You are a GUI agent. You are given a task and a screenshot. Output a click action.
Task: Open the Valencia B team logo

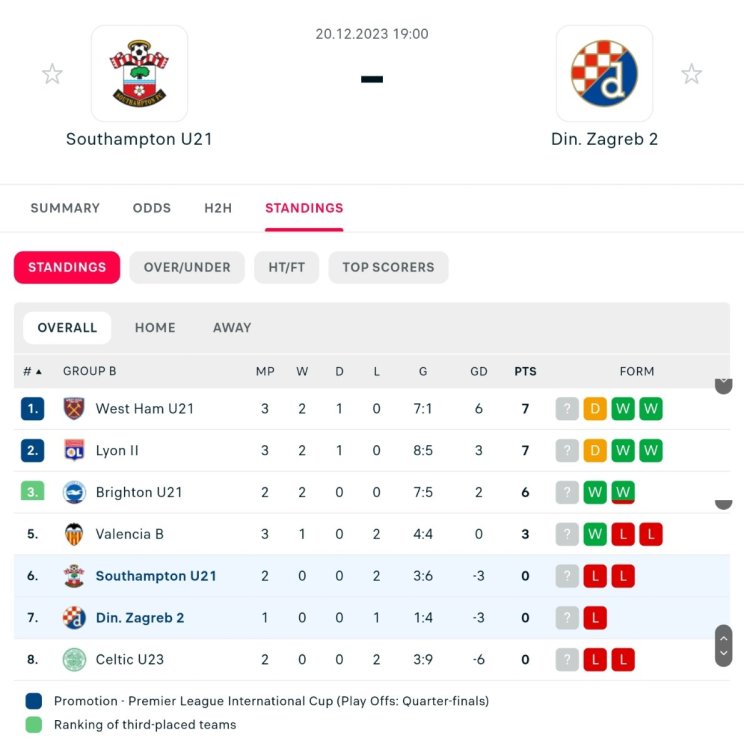(x=74, y=534)
